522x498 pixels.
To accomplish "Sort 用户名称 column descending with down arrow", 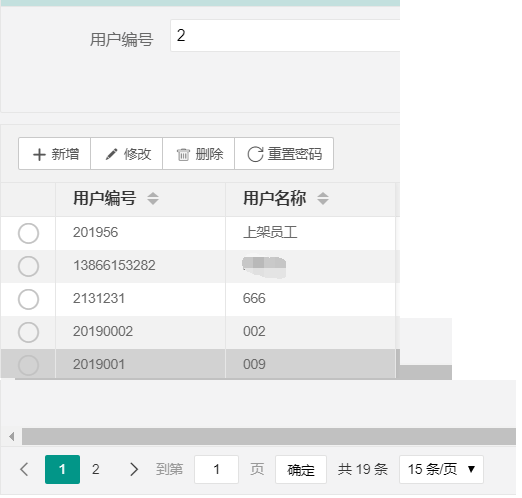I will pyautogui.click(x=324, y=203).
